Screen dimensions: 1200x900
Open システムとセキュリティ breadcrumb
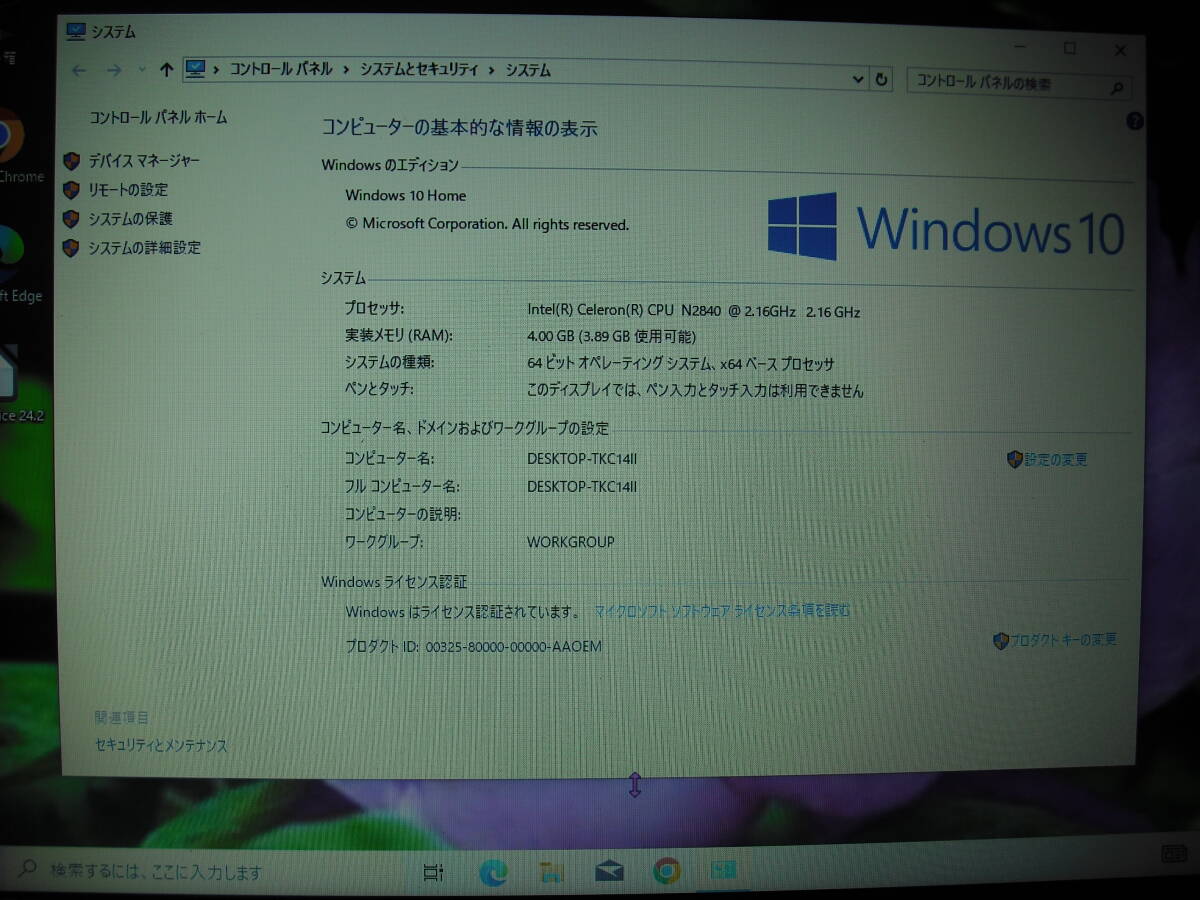click(x=418, y=70)
